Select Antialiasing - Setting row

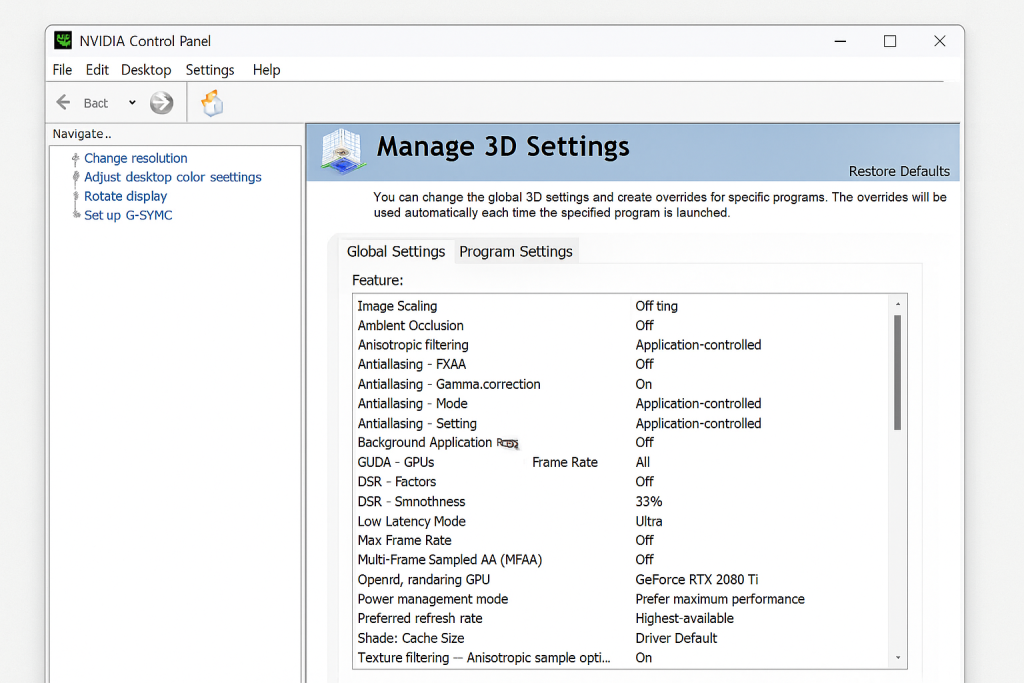click(x=620, y=423)
